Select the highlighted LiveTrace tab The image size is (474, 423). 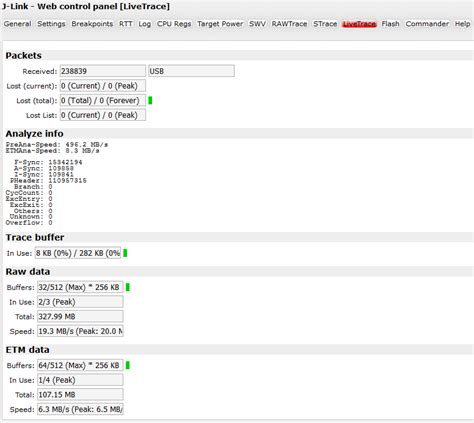tap(359, 24)
